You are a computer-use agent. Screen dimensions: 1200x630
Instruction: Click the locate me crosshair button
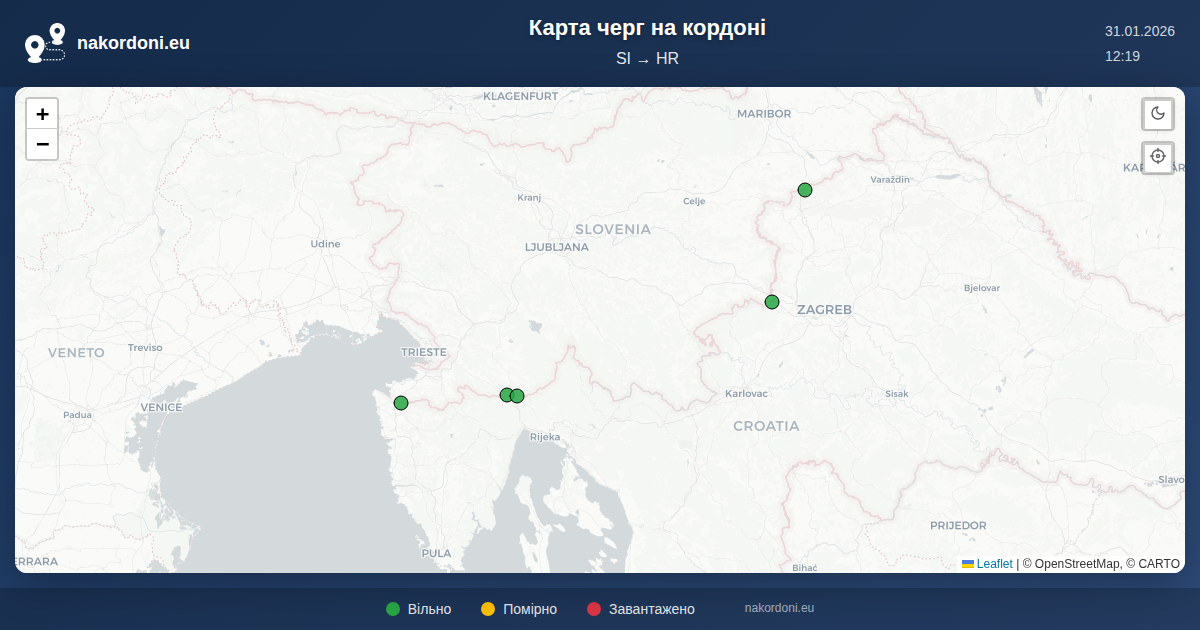[1158, 156]
